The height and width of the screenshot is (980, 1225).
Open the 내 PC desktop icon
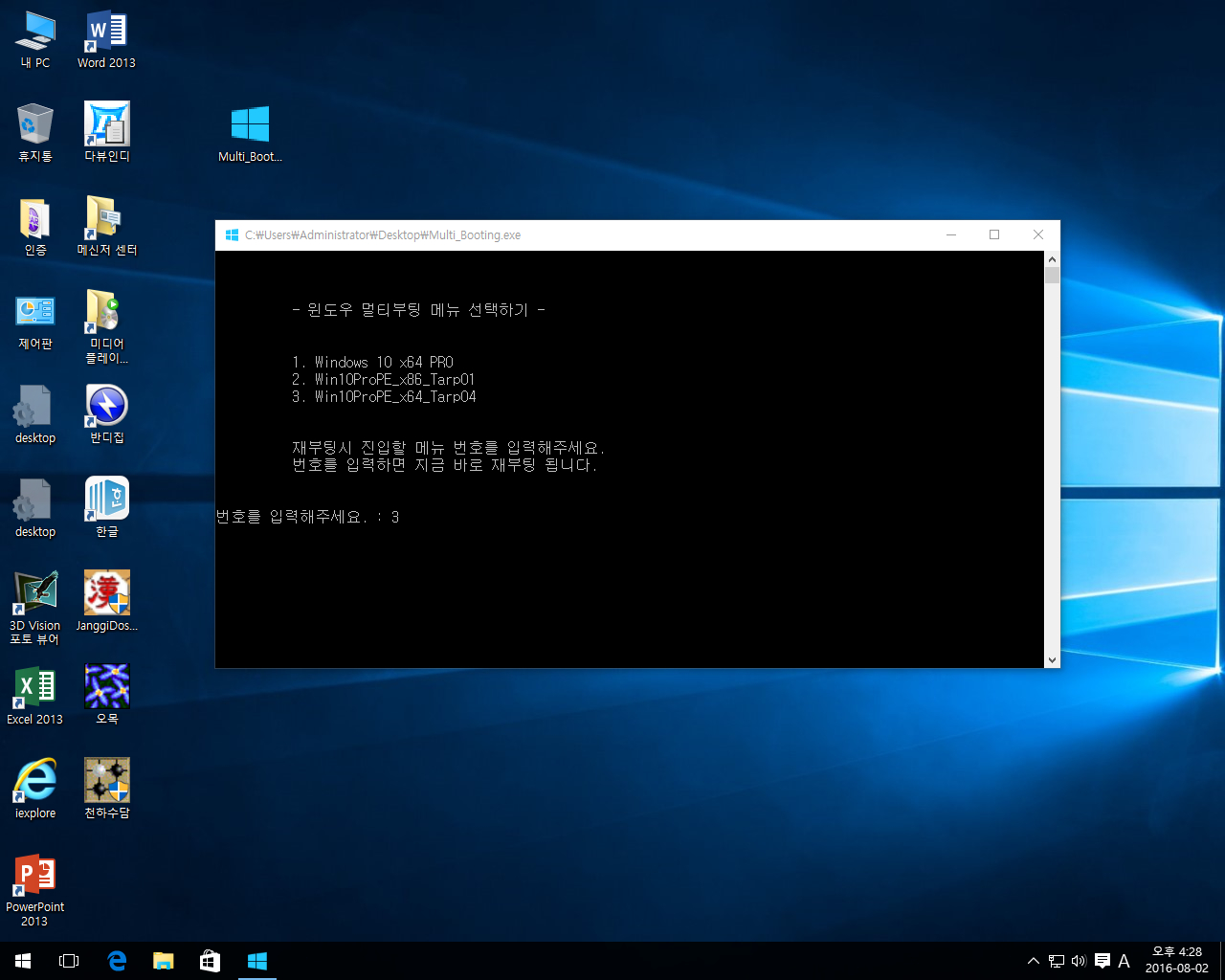(35, 40)
